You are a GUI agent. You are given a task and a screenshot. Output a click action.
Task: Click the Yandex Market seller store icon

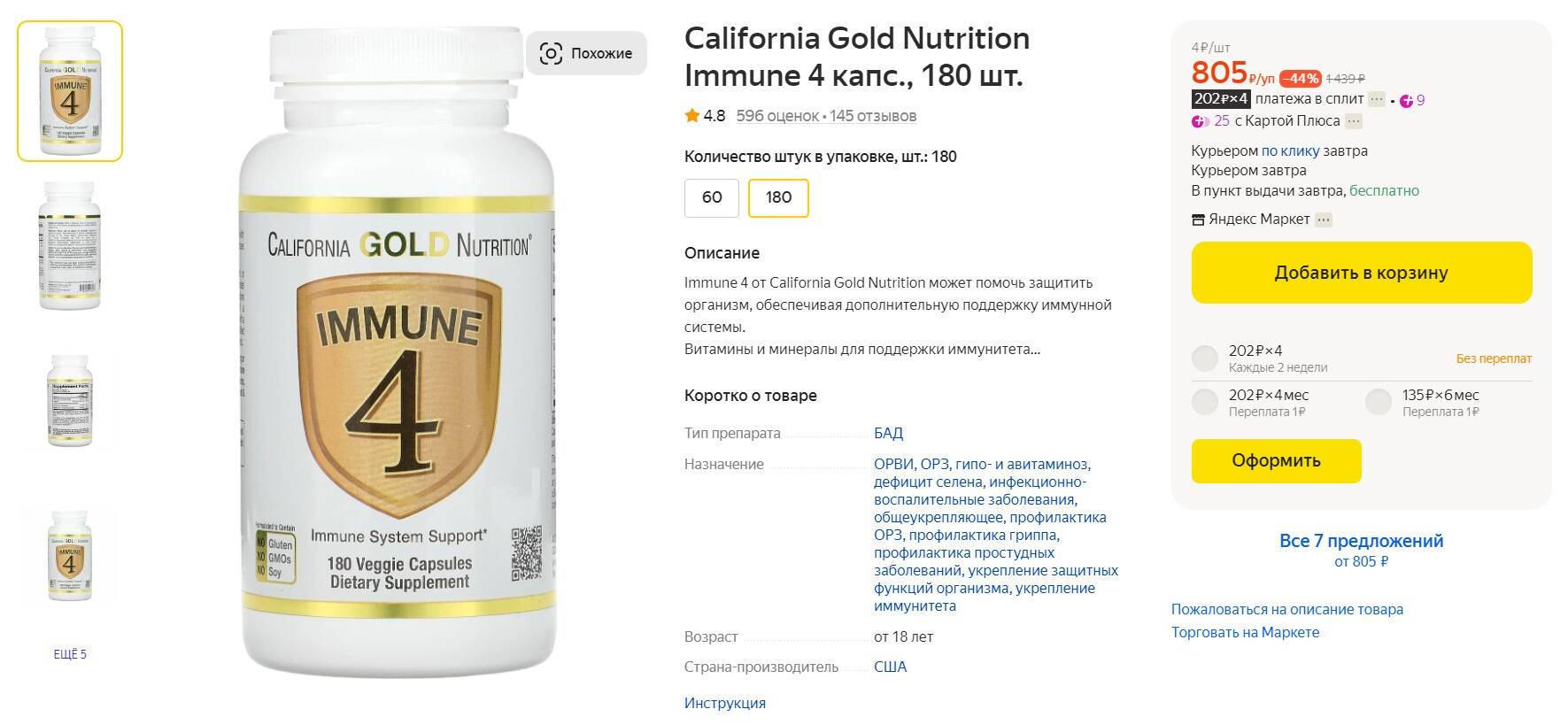(1199, 220)
